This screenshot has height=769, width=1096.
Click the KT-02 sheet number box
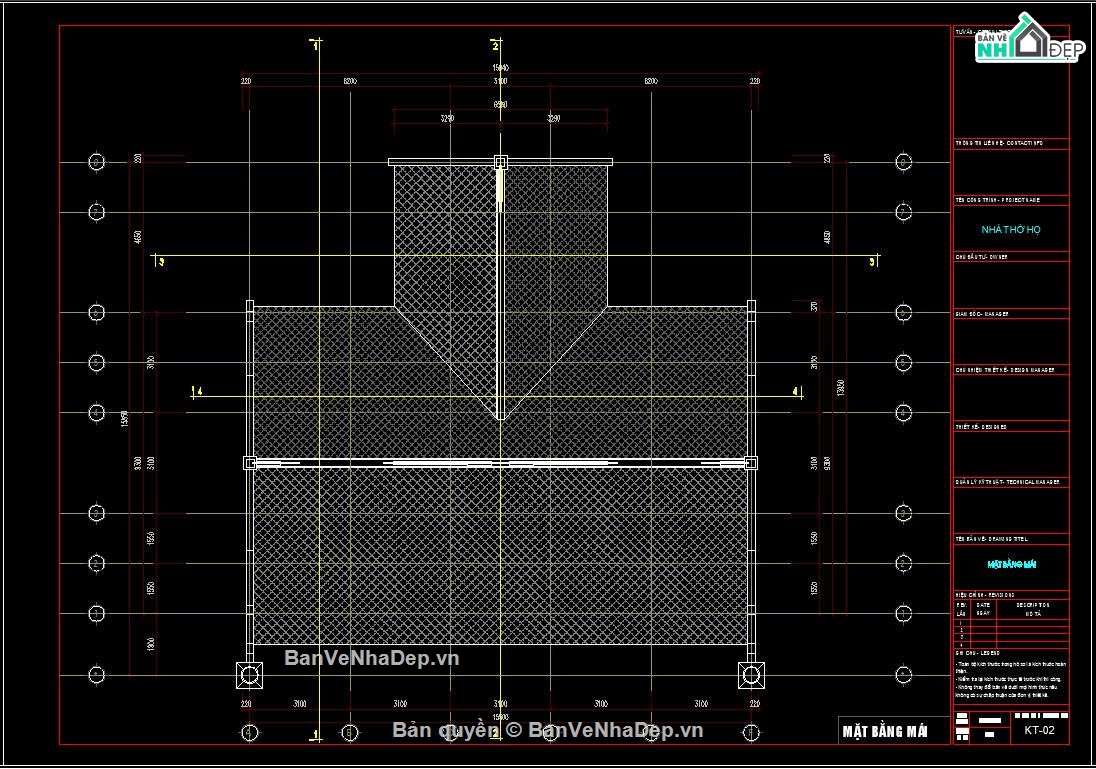click(x=1039, y=730)
